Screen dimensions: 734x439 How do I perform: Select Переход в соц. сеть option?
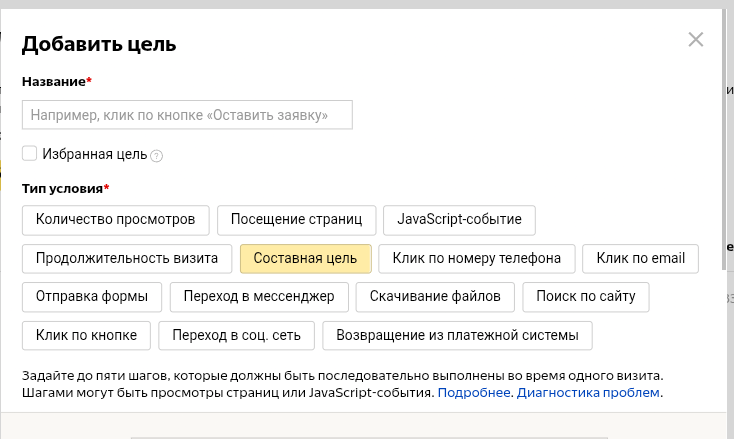tap(236, 336)
